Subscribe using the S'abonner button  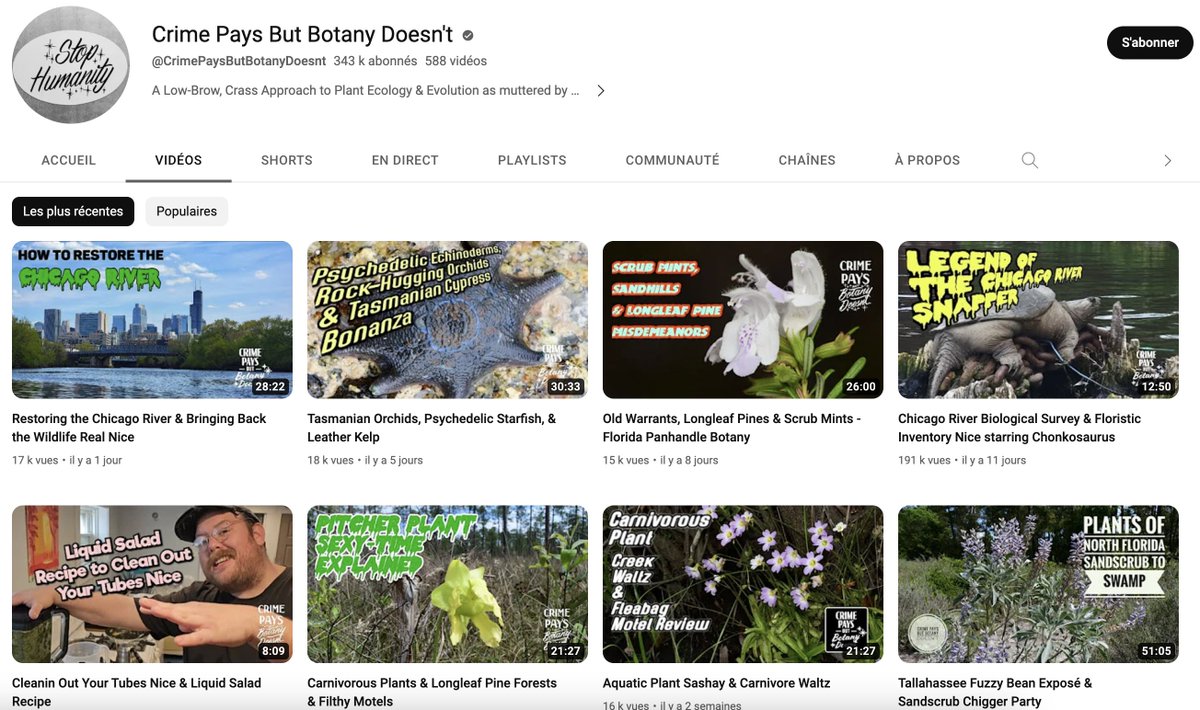click(1150, 43)
